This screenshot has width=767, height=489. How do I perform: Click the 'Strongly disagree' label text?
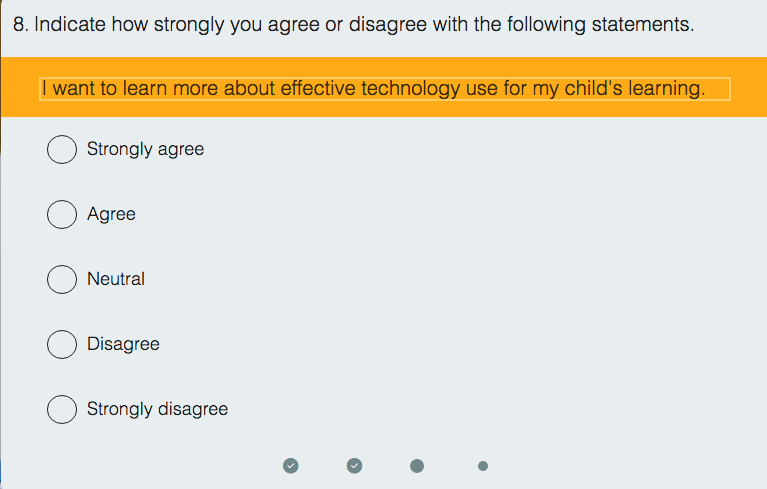157,409
